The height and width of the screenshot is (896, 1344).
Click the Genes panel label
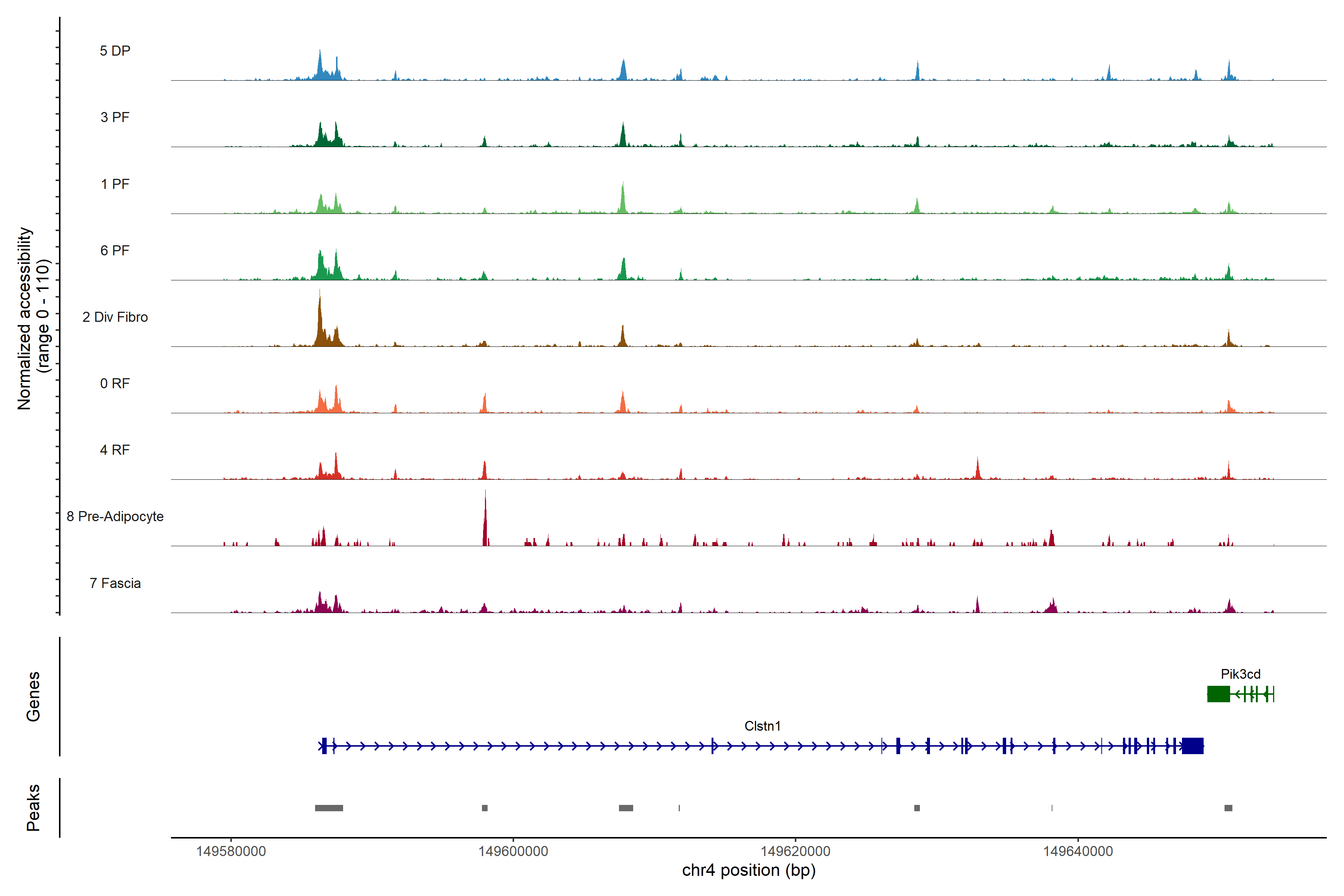pyautogui.click(x=33, y=697)
